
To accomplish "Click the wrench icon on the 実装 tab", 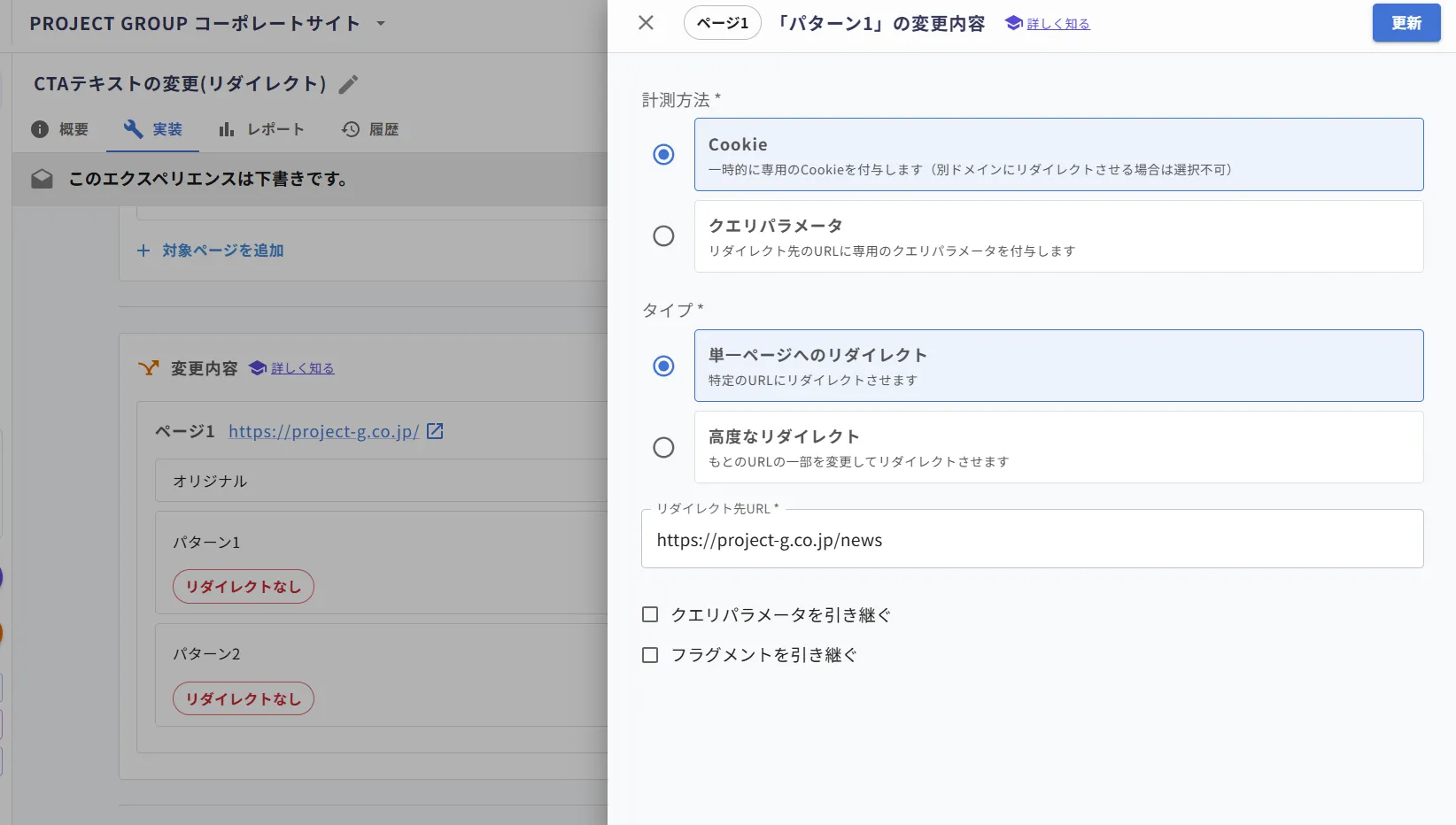I will (x=133, y=128).
